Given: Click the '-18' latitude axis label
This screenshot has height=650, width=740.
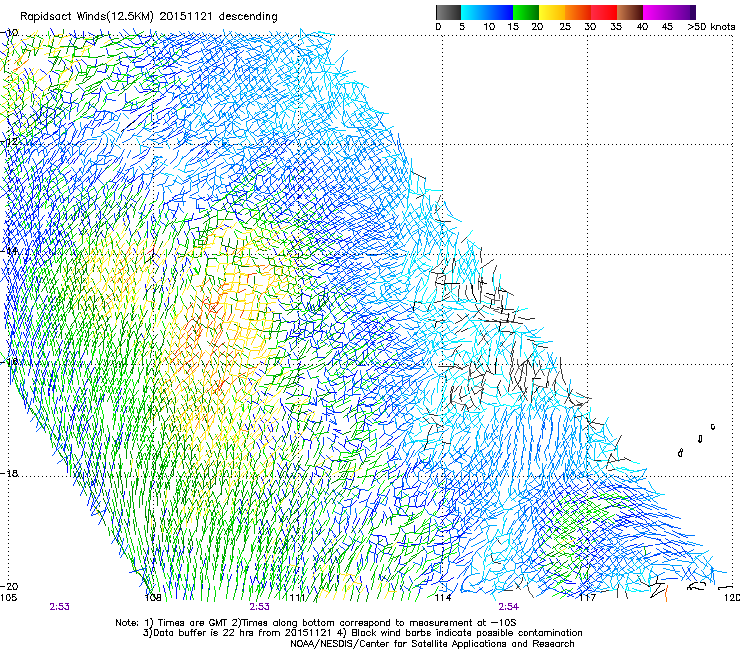Looking at the screenshot, I should 10,473.
